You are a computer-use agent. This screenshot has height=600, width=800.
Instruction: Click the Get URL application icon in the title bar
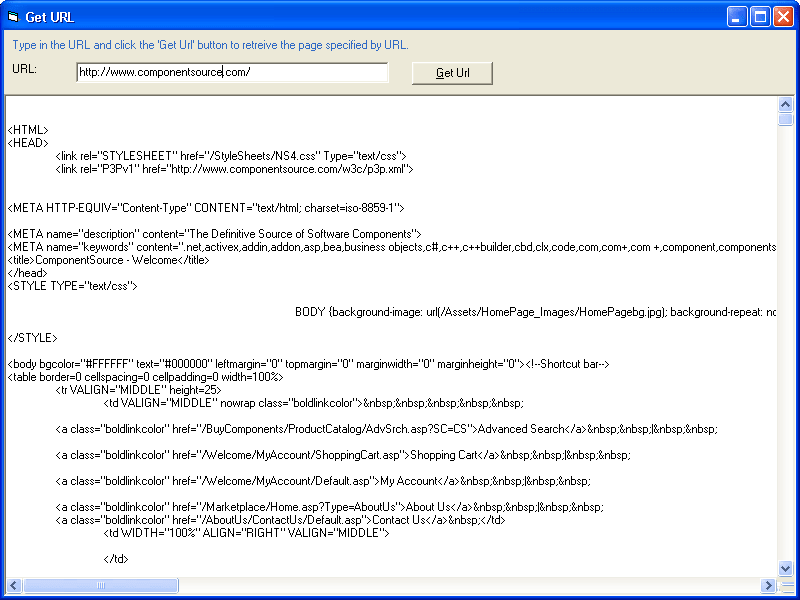[12, 16]
